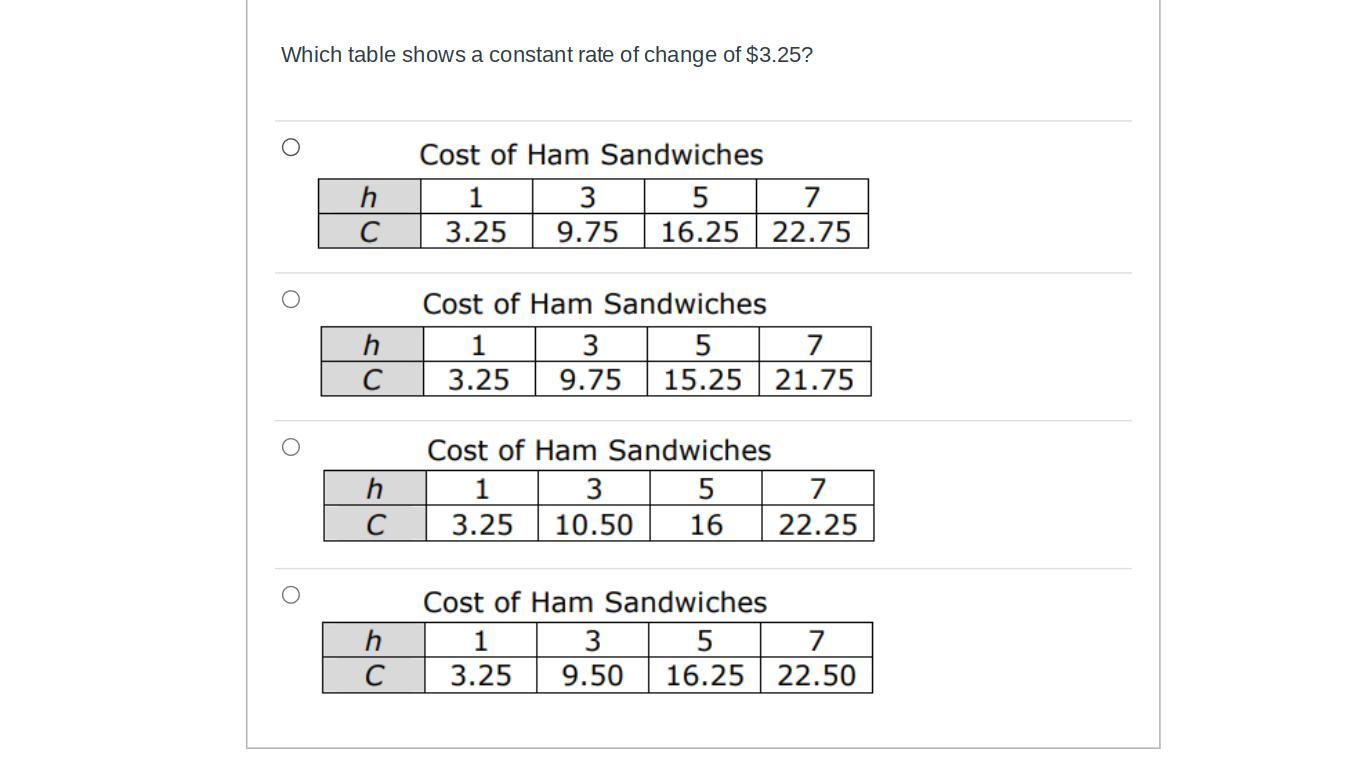Viewport: 1366px width, 768px height.
Task: Click the cell showing cost 16
Action: 706,524
